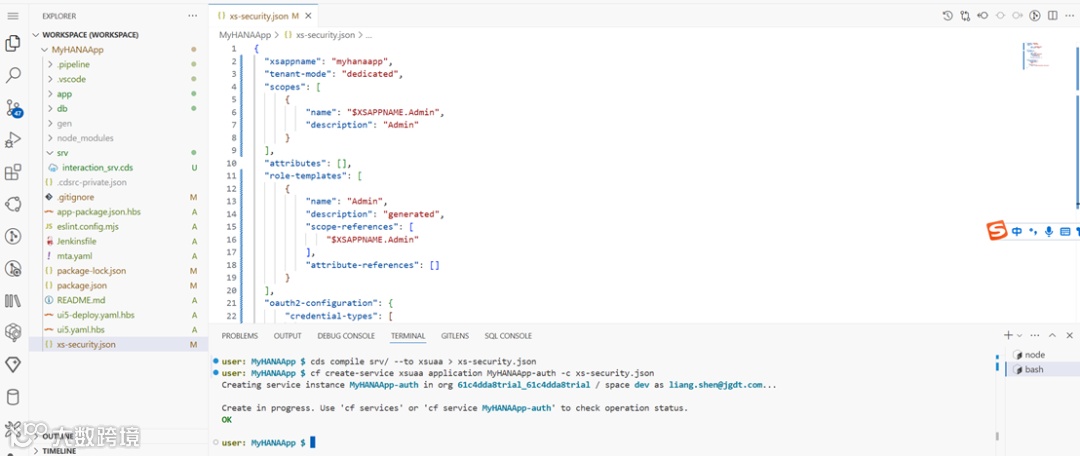Click MyHANAApp in the breadcrumb
Viewport: 1080px width, 456px height.
(x=245, y=34)
